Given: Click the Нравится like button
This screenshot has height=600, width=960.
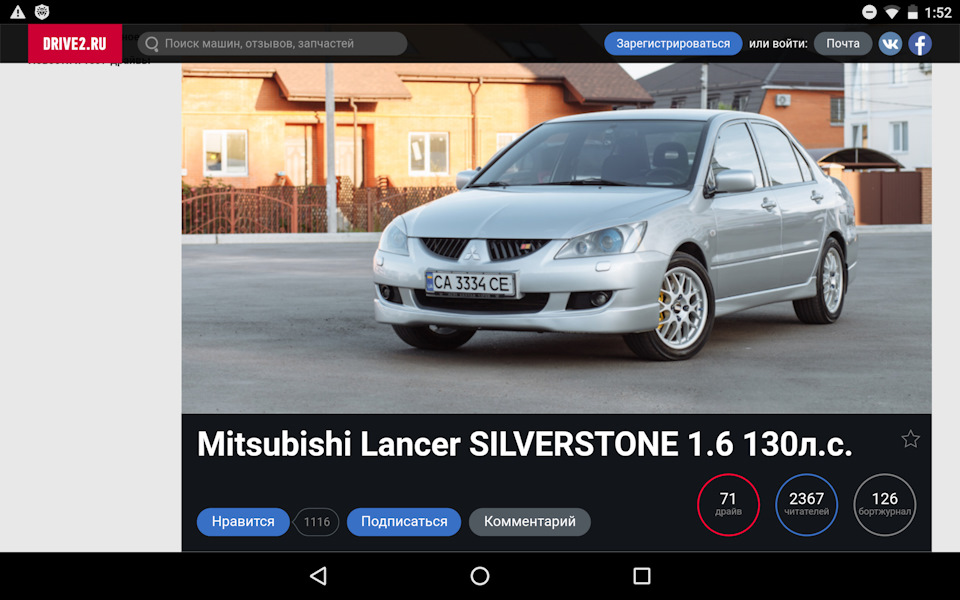Looking at the screenshot, I should [243, 522].
